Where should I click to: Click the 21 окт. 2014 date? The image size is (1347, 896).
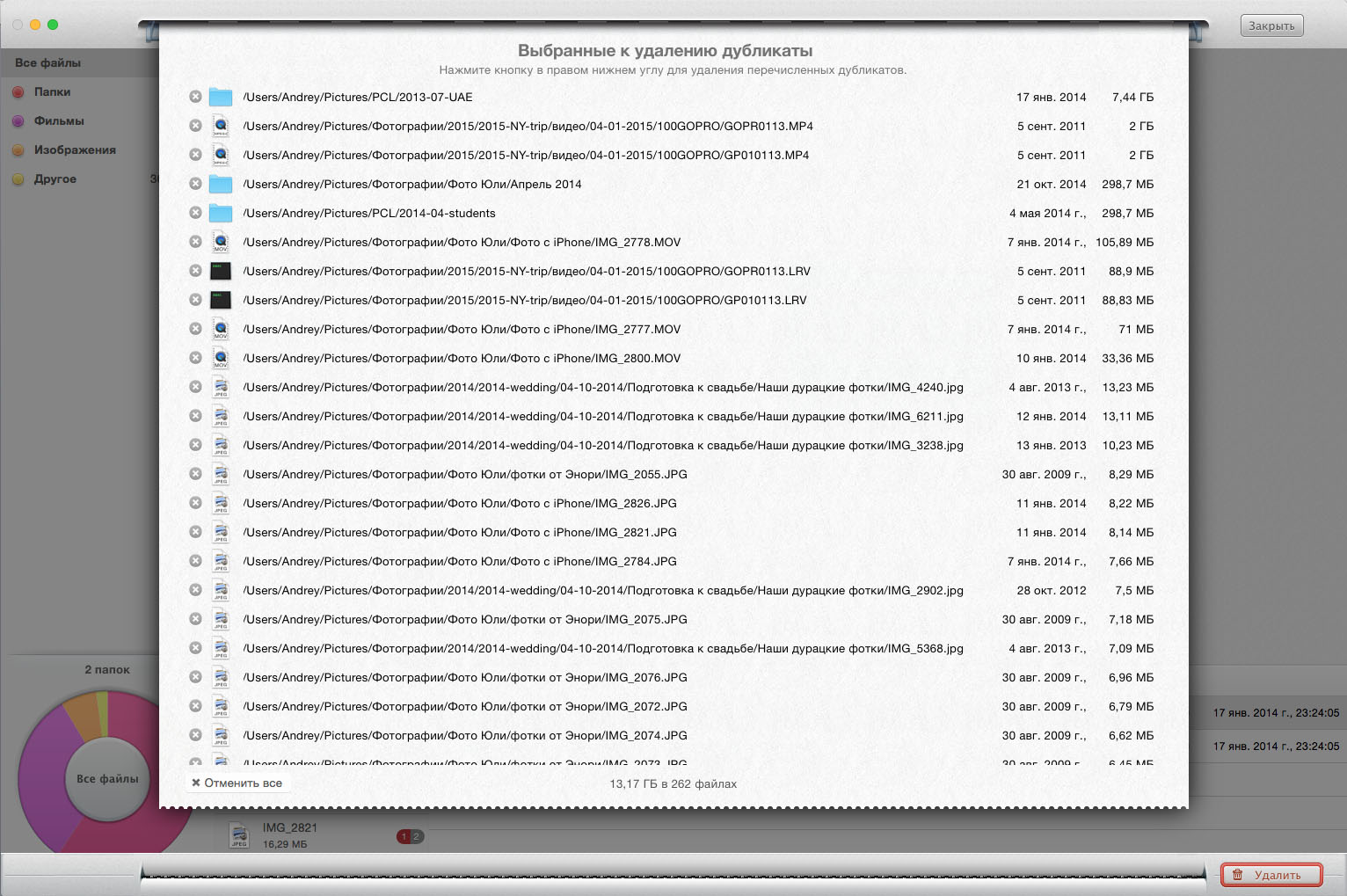[1052, 184]
